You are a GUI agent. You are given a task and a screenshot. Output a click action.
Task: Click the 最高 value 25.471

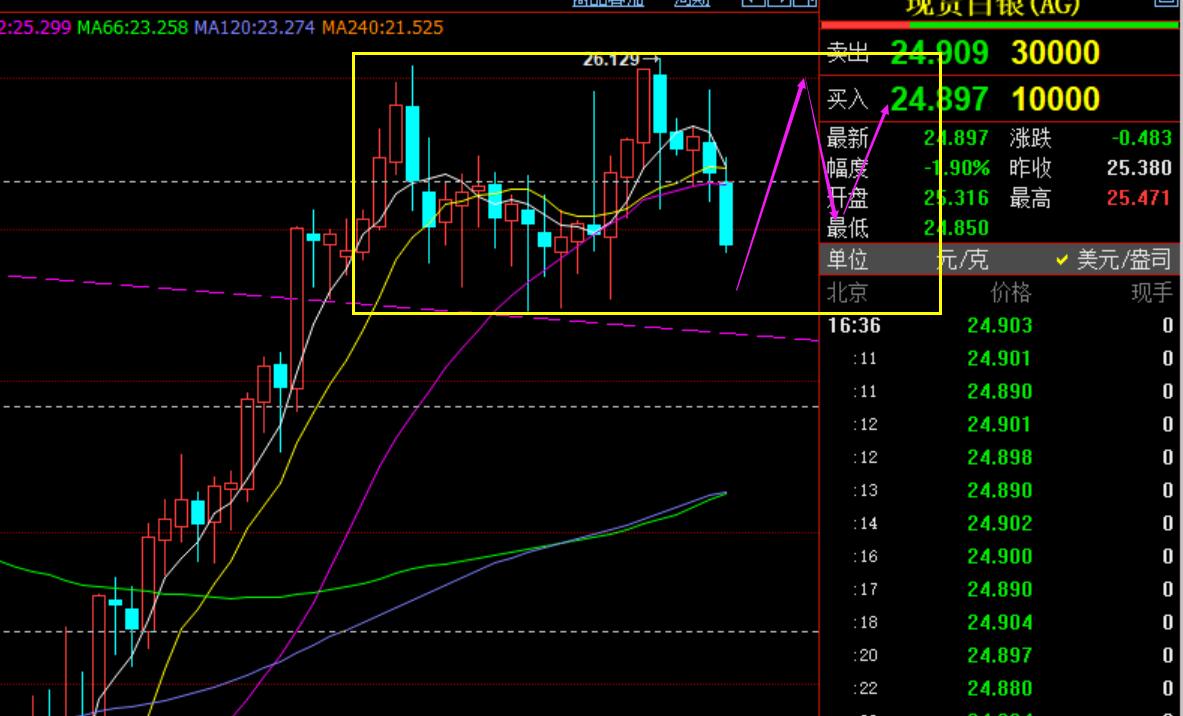coord(1139,199)
